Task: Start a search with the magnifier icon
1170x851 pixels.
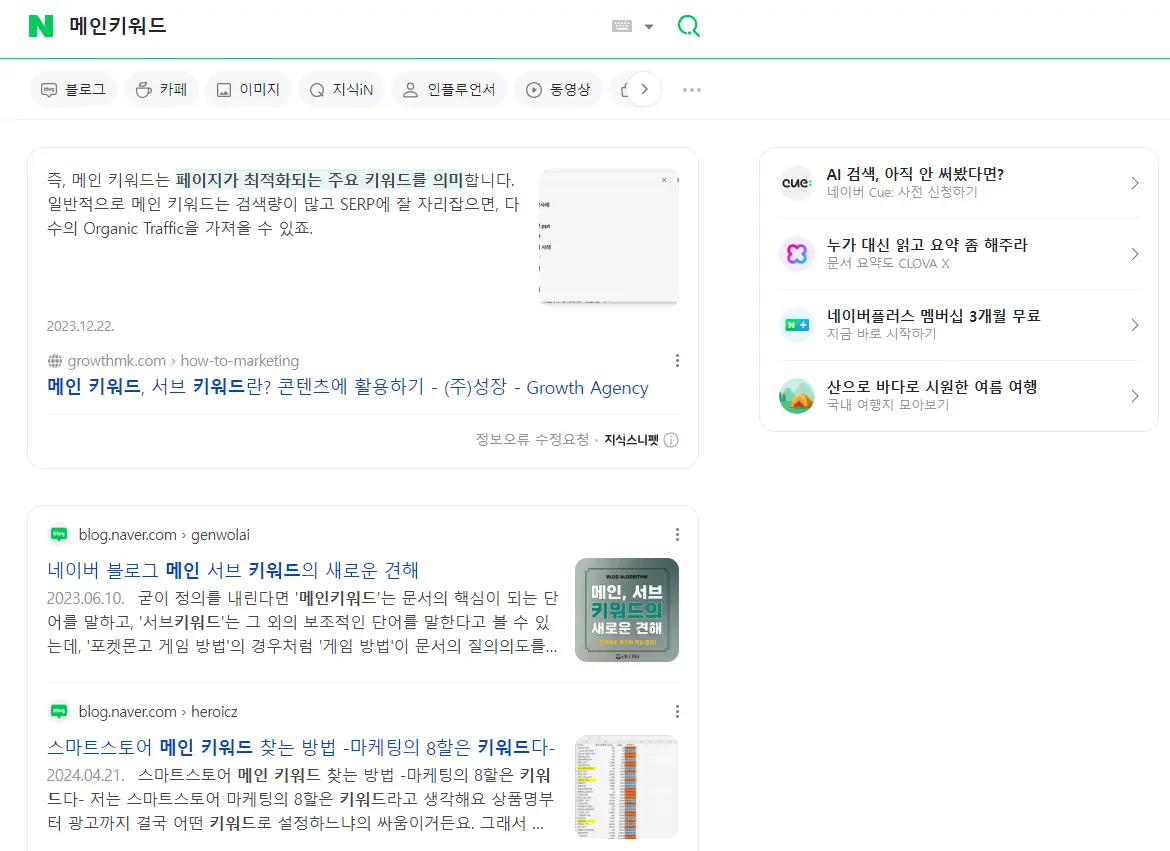Action: (x=688, y=26)
